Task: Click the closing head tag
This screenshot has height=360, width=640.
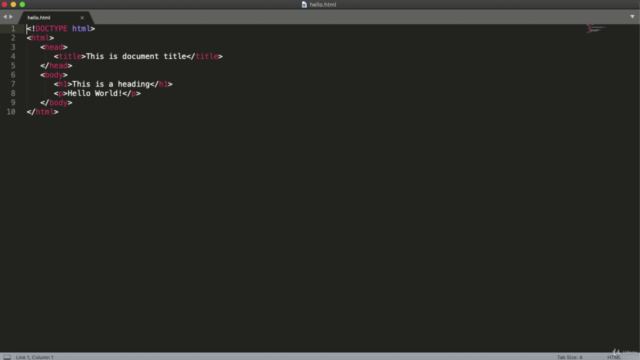Action: 56,66
